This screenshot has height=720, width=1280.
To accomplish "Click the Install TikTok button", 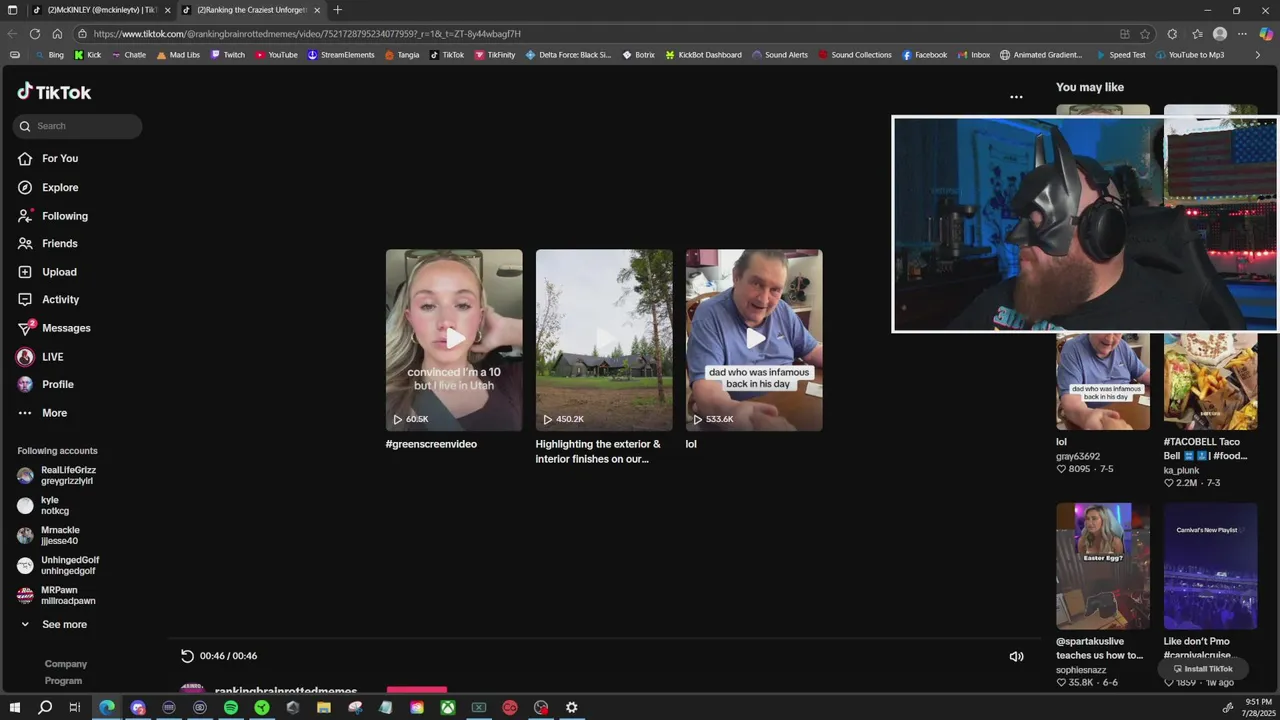I will [x=1203, y=669].
